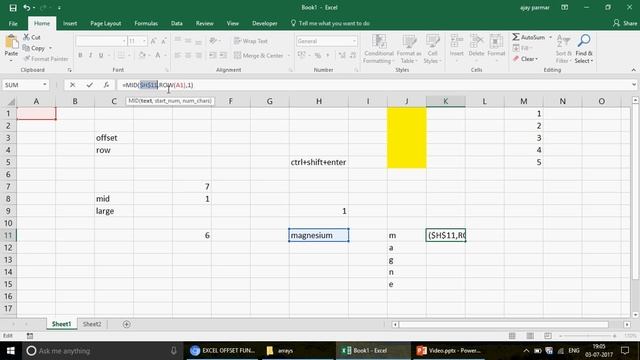Open the Windows Start button
Viewport: 640px width, 360px height.
(11, 351)
